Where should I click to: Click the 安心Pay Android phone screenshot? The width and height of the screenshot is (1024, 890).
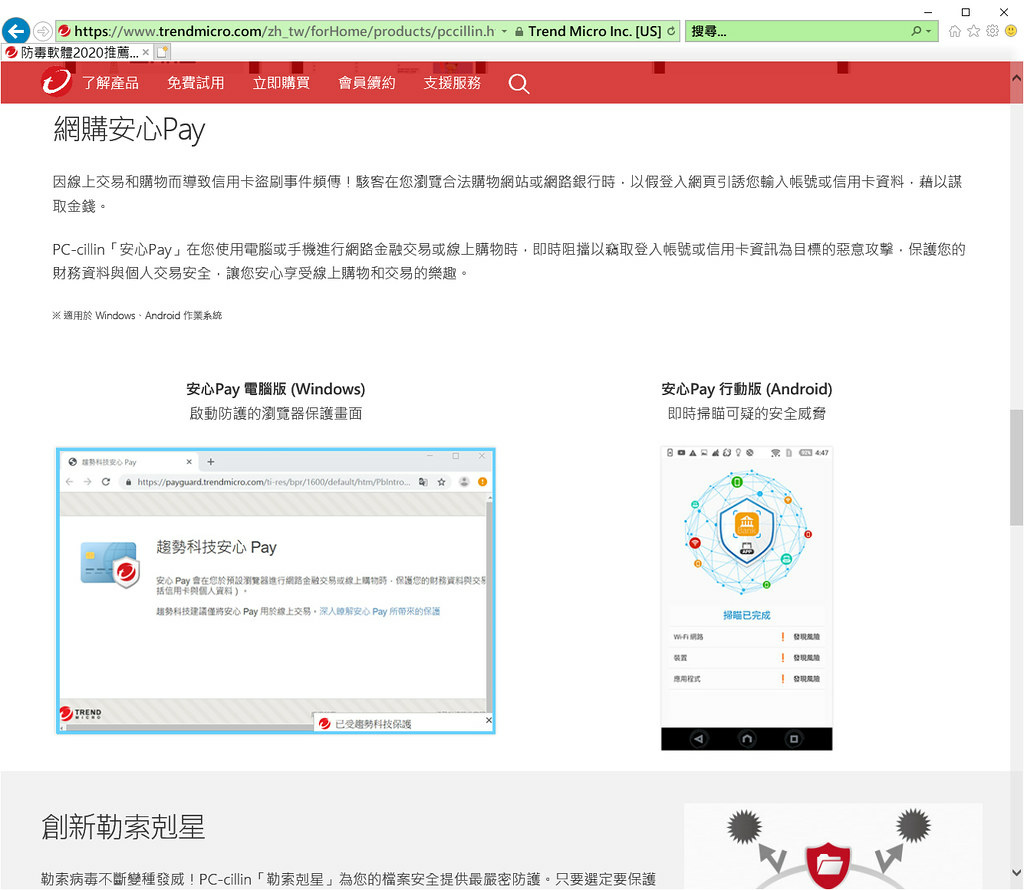[746, 598]
